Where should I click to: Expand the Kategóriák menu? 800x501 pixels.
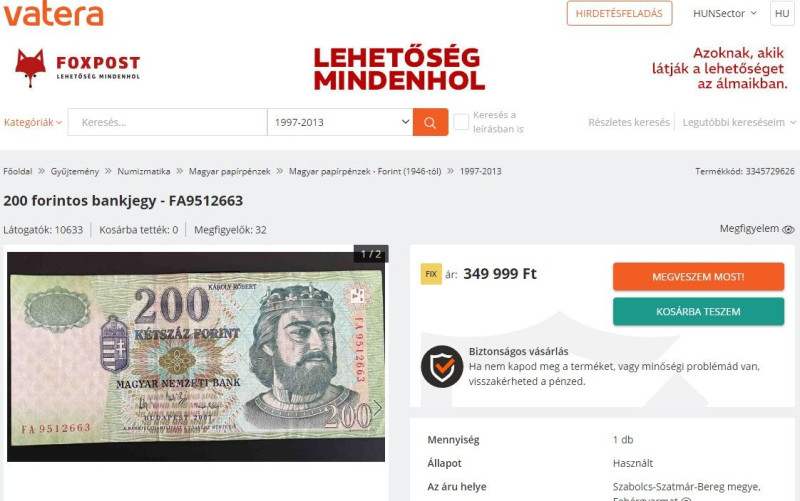[x=33, y=122]
